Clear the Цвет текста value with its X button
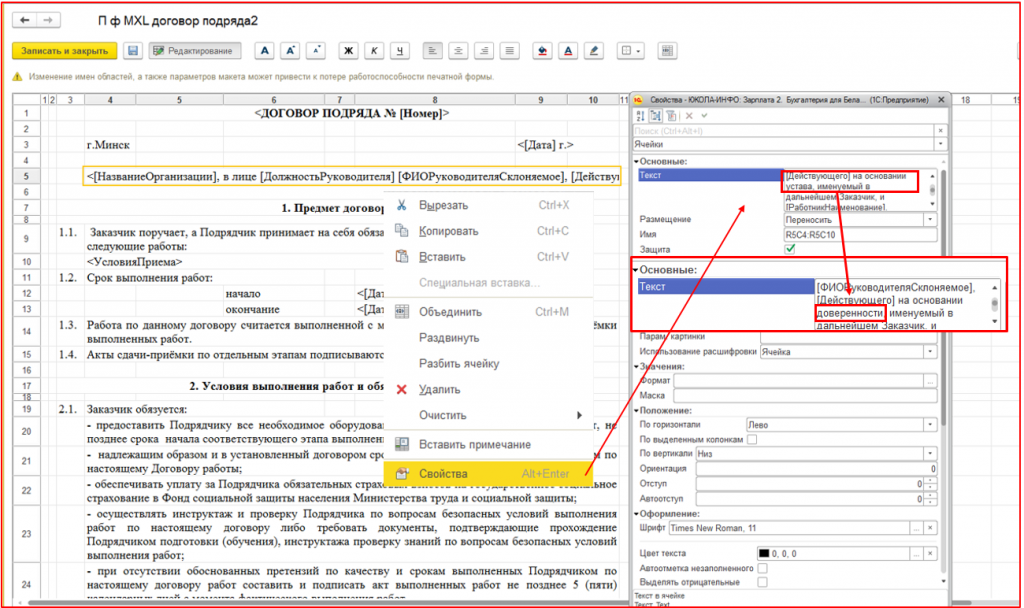The height and width of the screenshot is (608, 1024). click(x=930, y=554)
